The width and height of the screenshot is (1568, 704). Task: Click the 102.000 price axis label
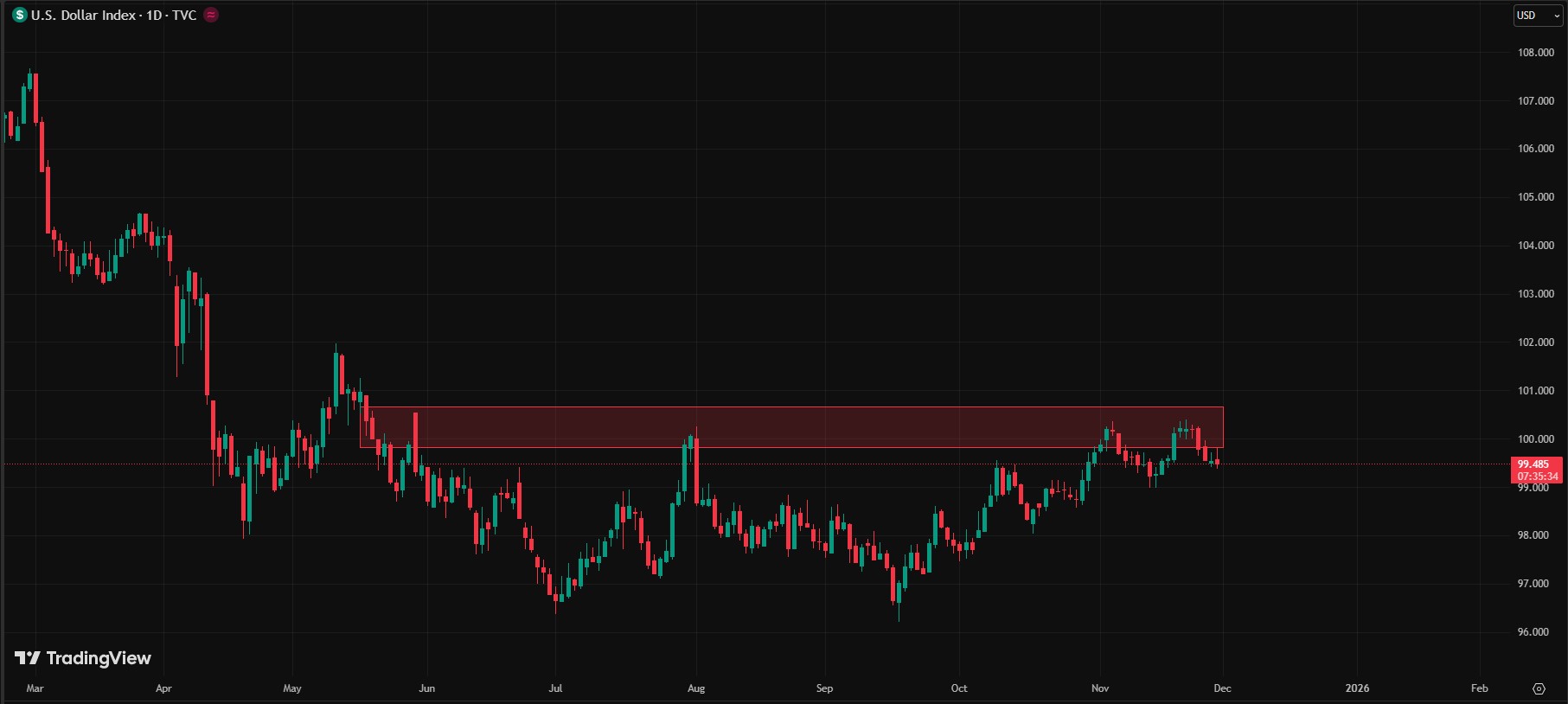[x=1535, y=342]
